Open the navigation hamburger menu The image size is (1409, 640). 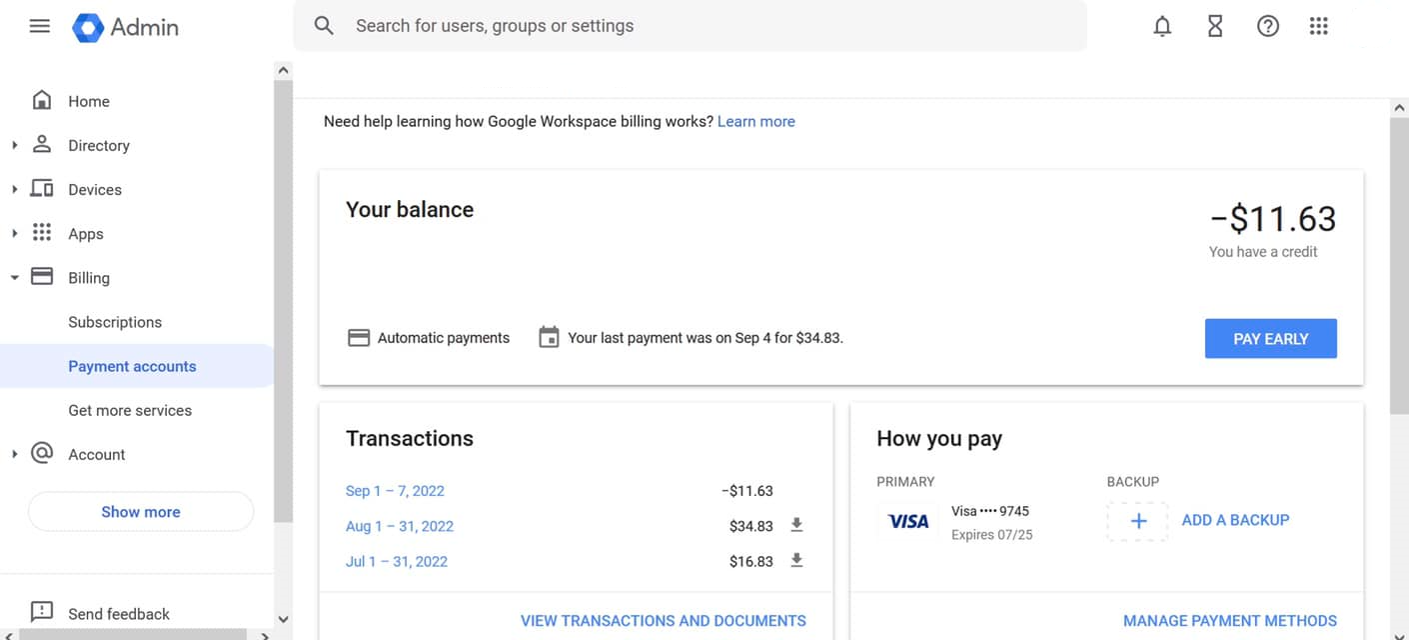point(39,26)
